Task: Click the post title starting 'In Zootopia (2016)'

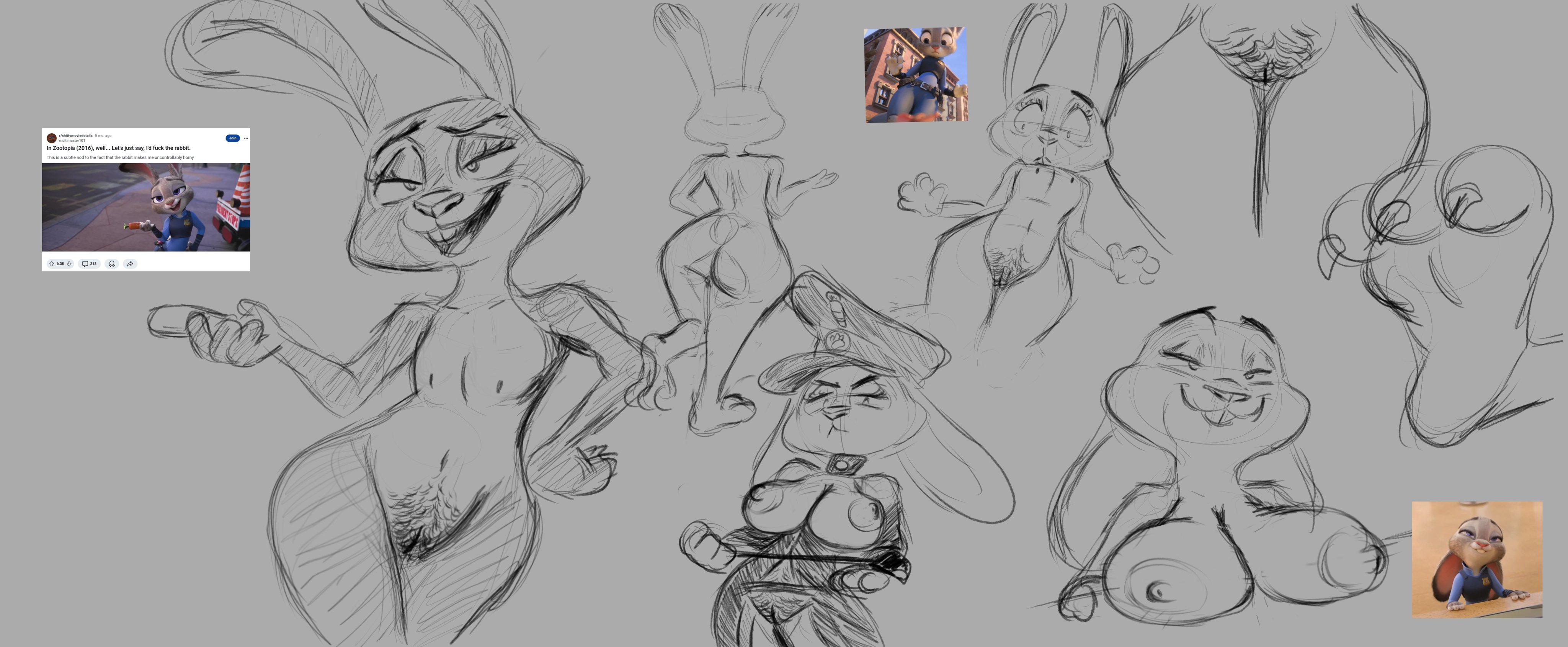Action: [119, 148]
